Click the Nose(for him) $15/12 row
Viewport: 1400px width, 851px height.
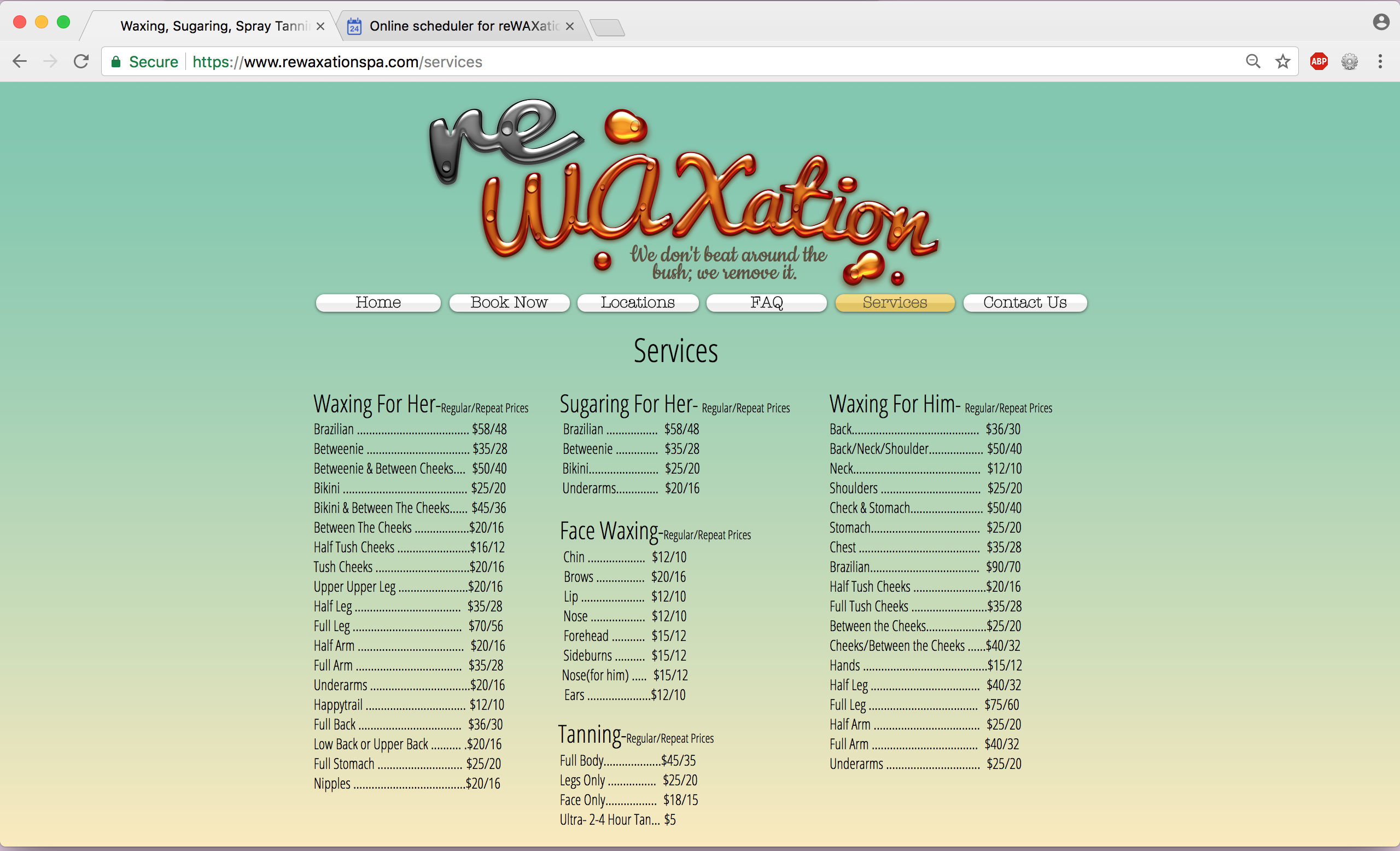click(x=625, y=675)
